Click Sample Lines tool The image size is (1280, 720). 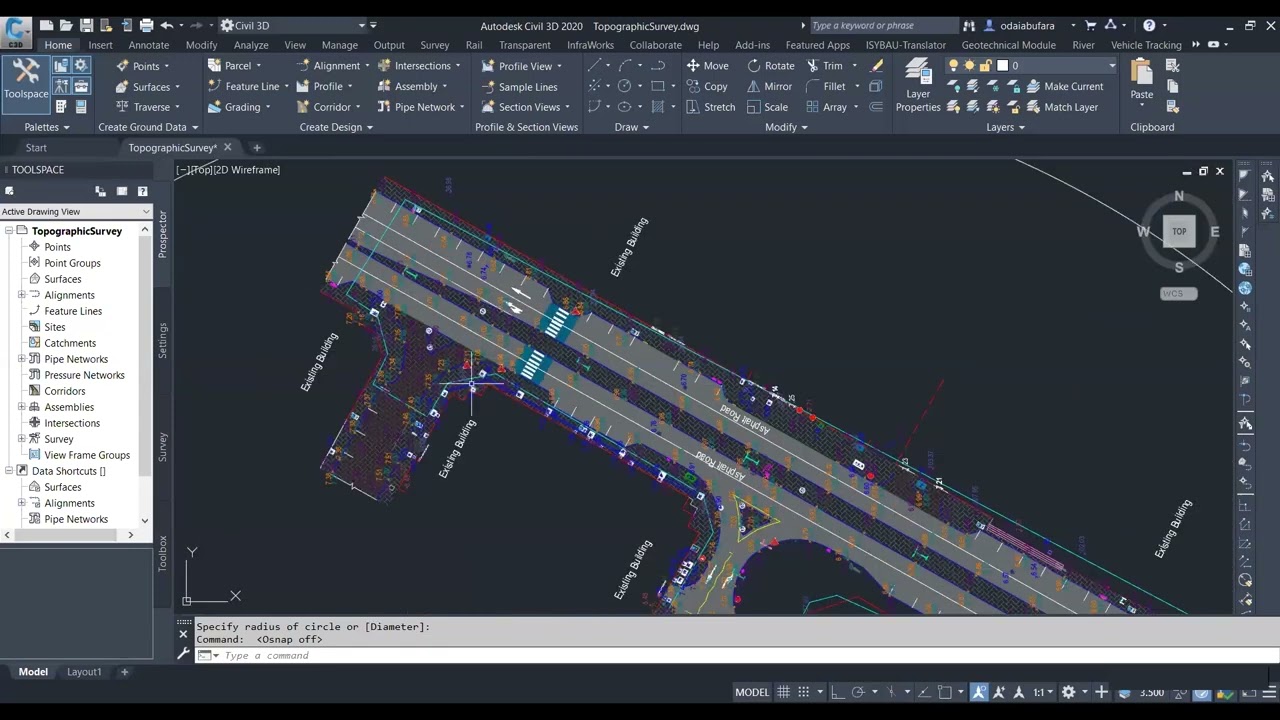519,87
